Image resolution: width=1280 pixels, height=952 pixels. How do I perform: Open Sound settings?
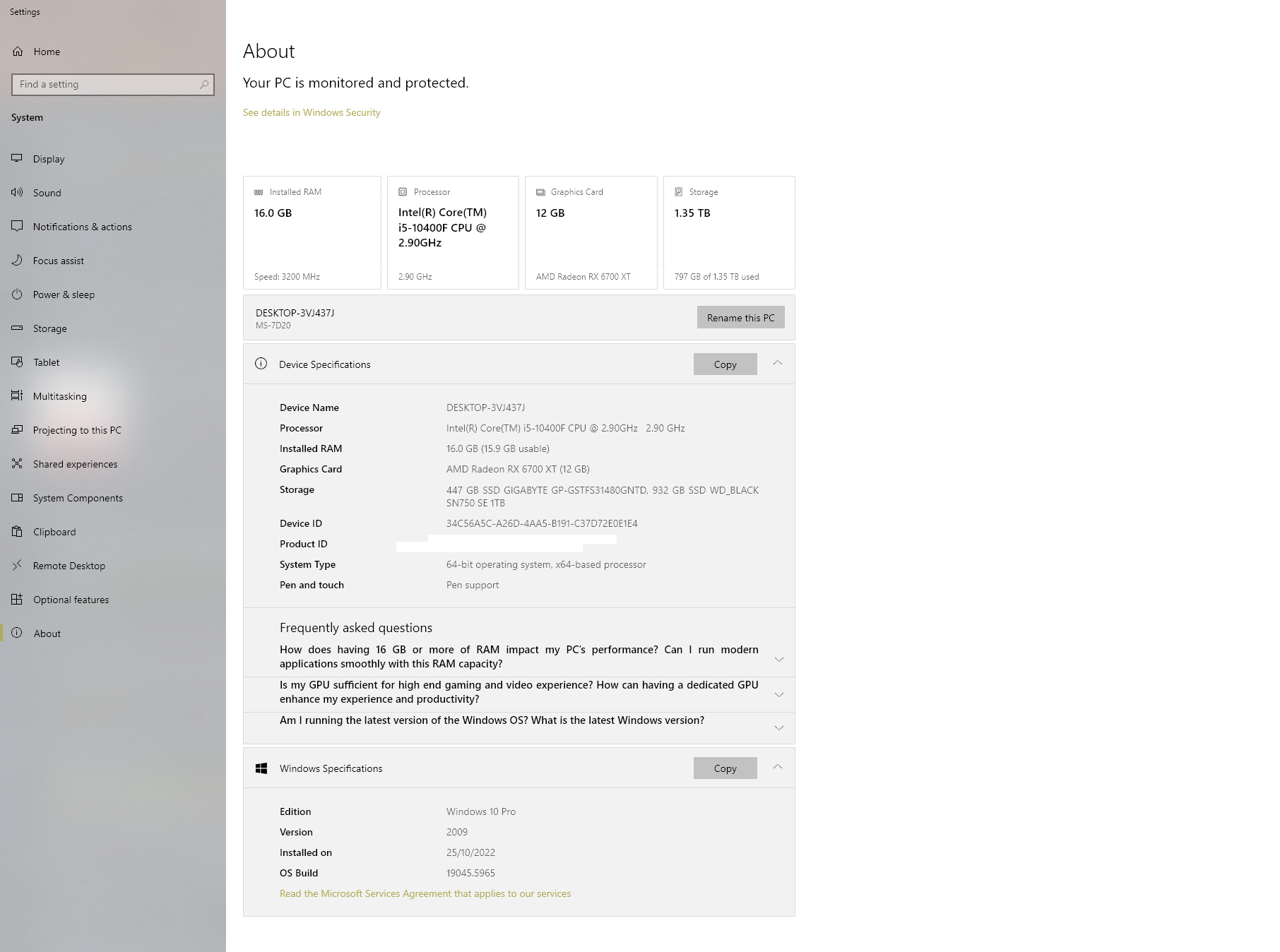113,193
